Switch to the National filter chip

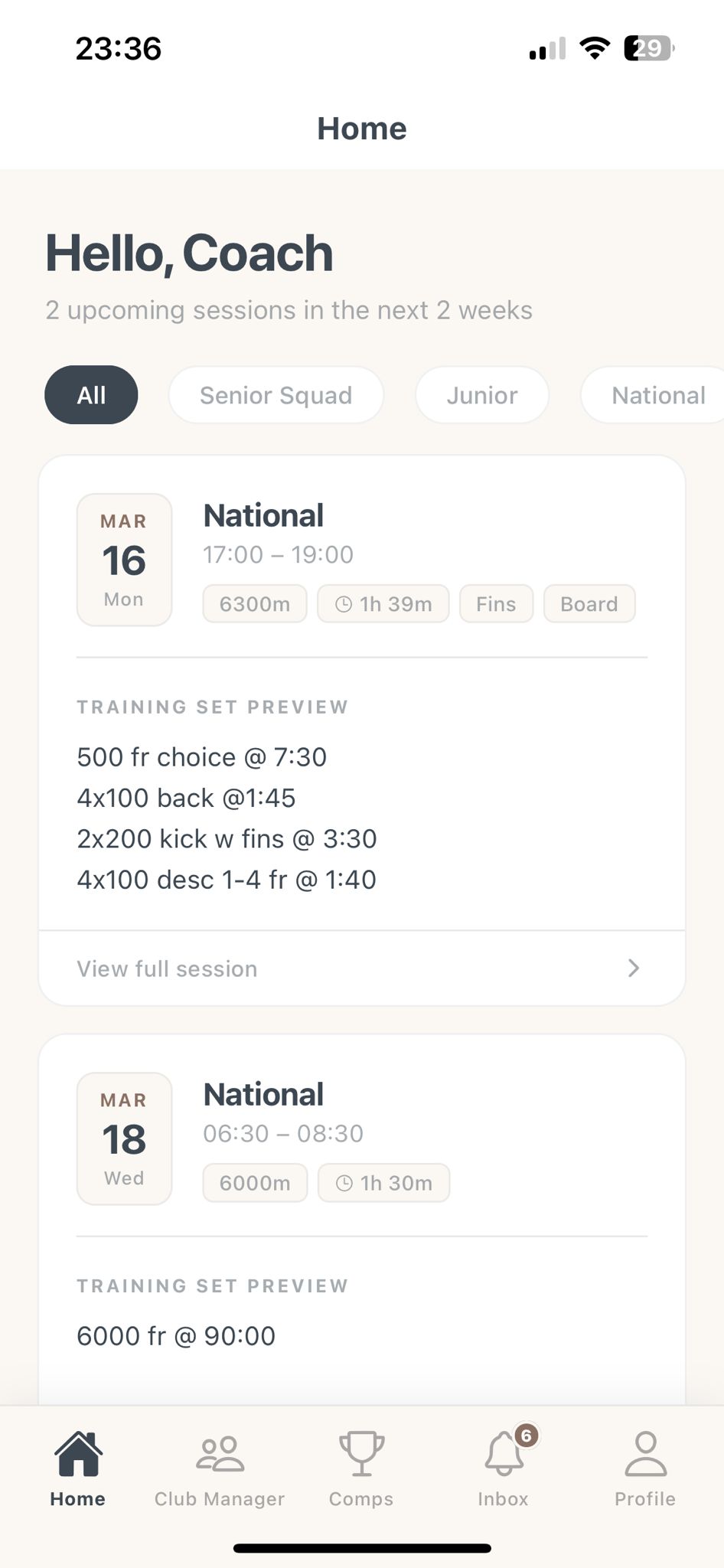657,395
